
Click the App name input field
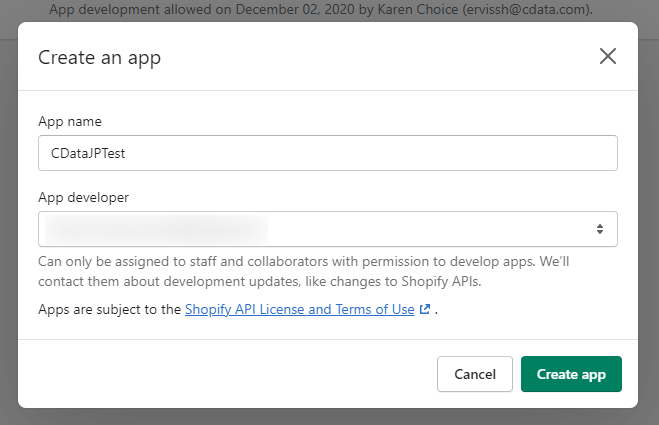pos(328,153)
